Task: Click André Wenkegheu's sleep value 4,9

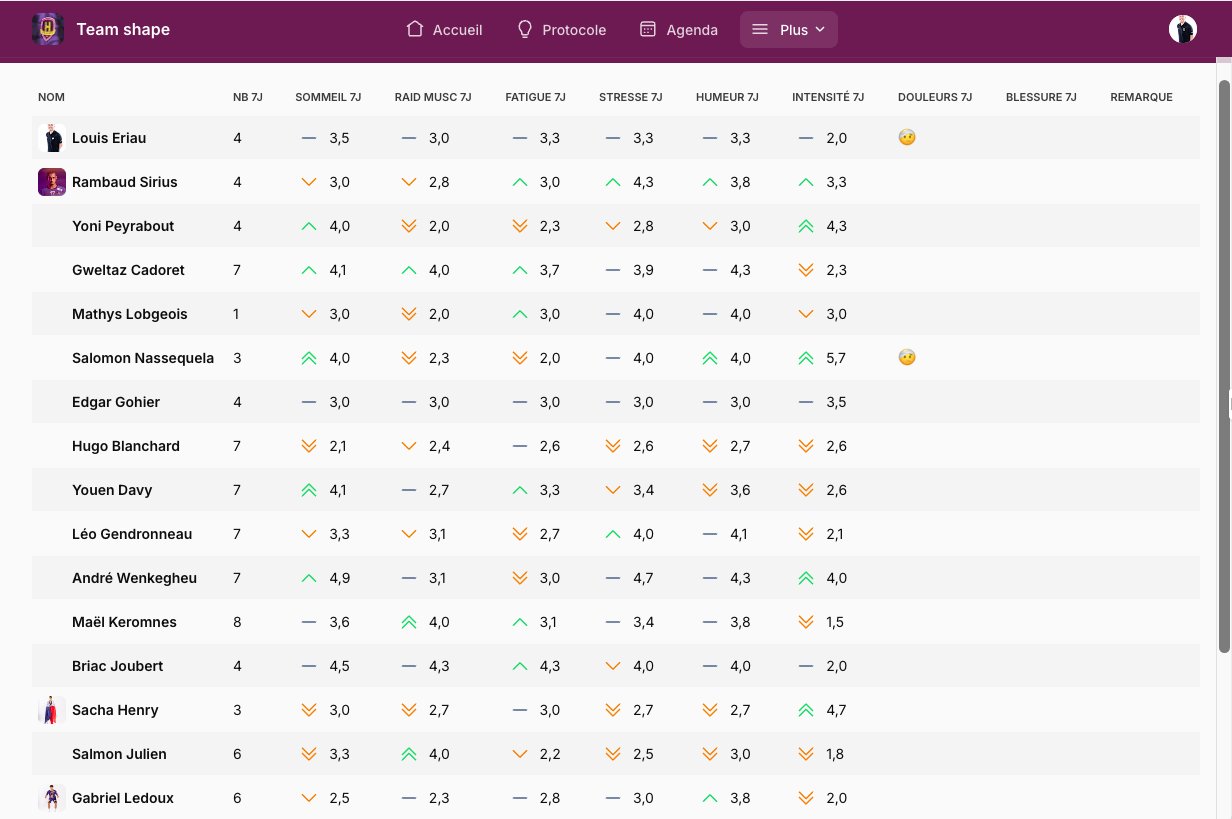Action: (340, 578)
